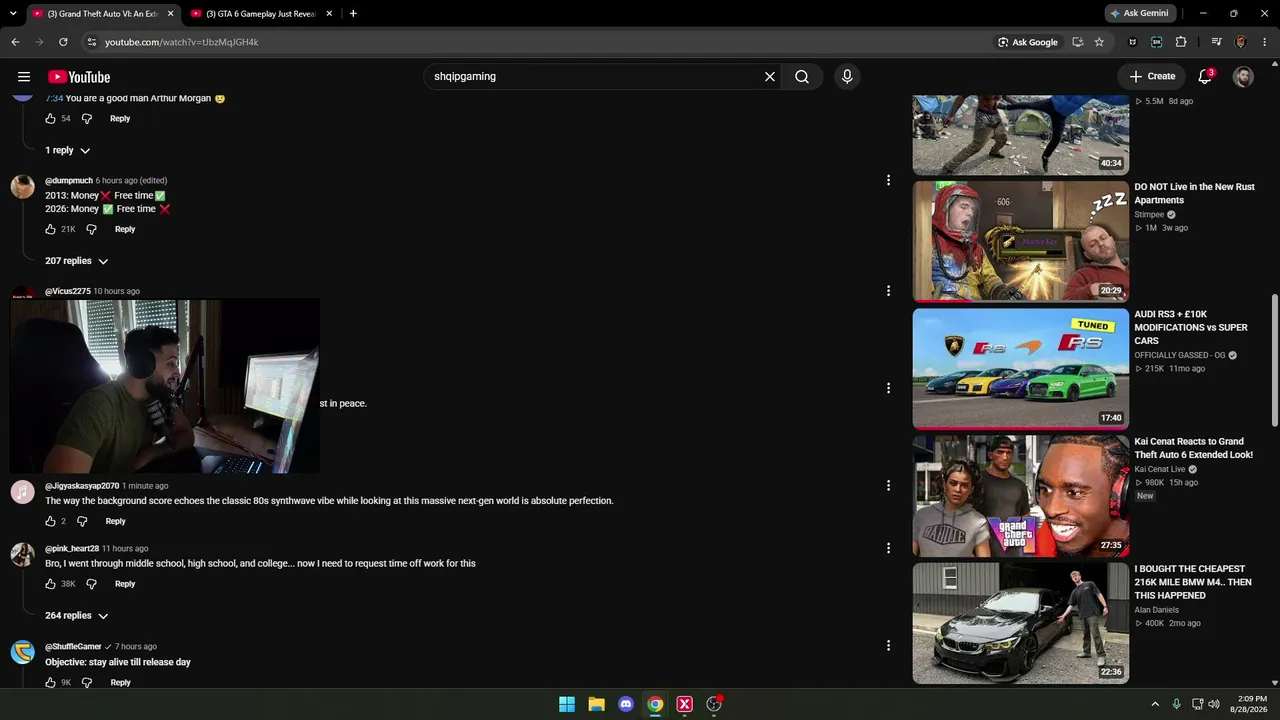
Task: Click the magnifying glass search button
Action: point(802,77)
